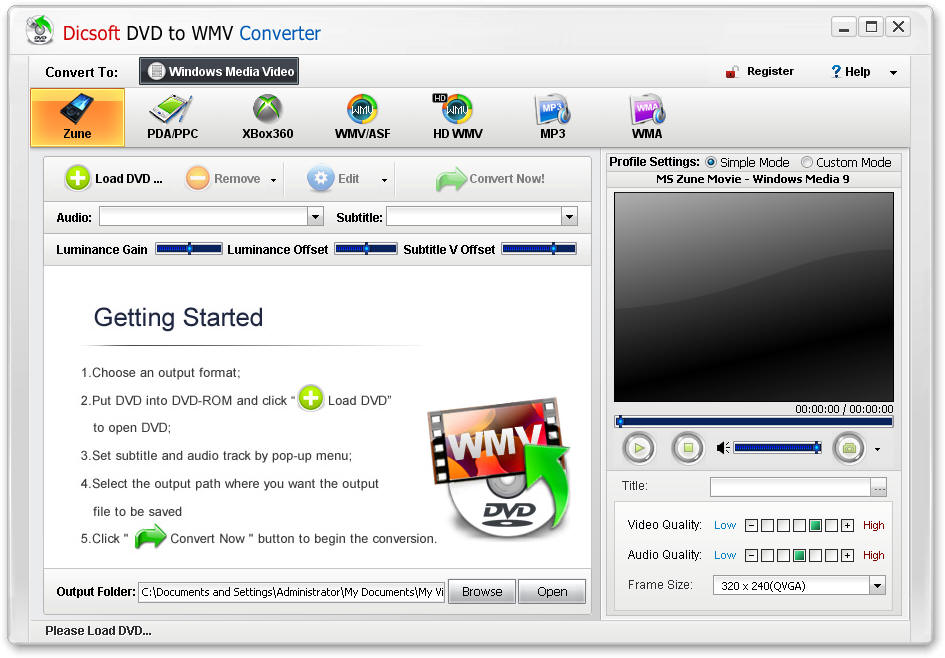The width and height of the screenshot is (945, 658).
Task: Expand the Edit dropdown arrow
Action: click(x=385, y=180)
